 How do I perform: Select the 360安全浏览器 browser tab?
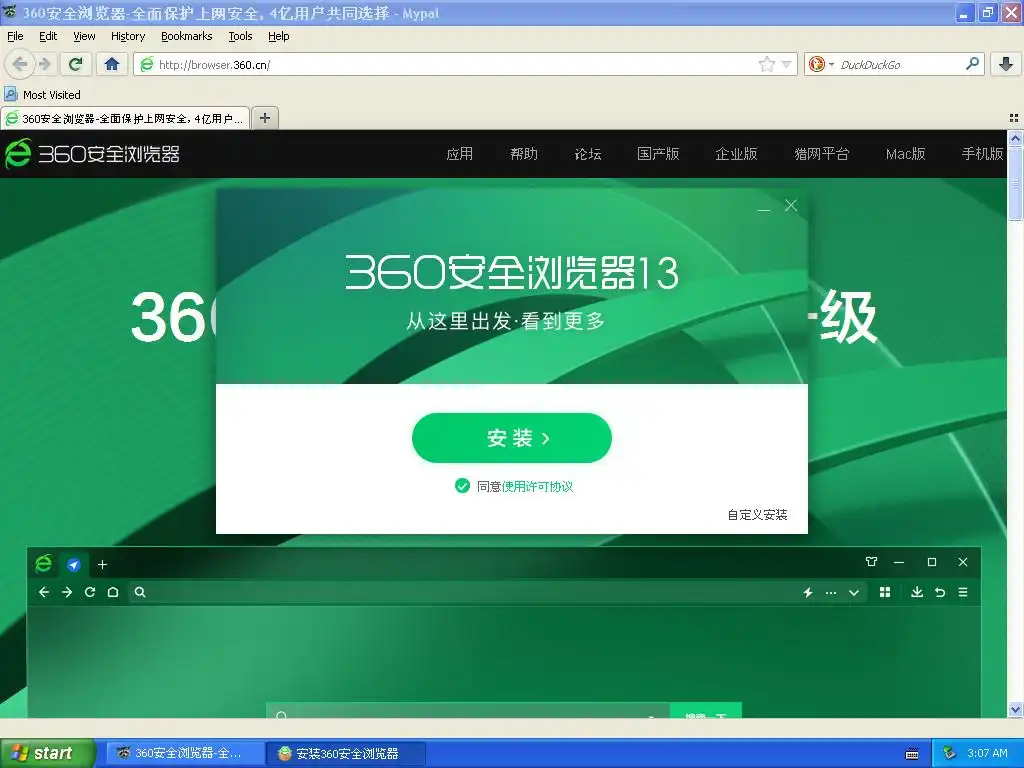pyautogui.click(x=125, y=118)
